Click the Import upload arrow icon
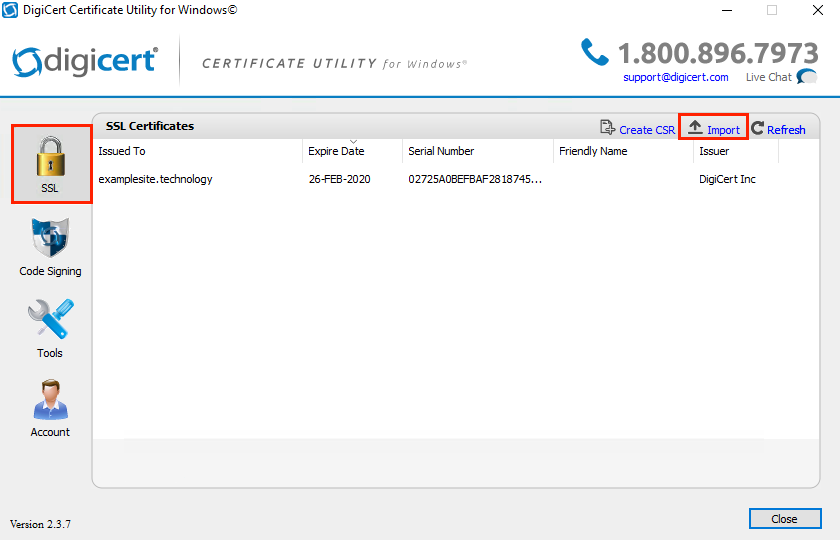The image size is (840, 540). 695,128
